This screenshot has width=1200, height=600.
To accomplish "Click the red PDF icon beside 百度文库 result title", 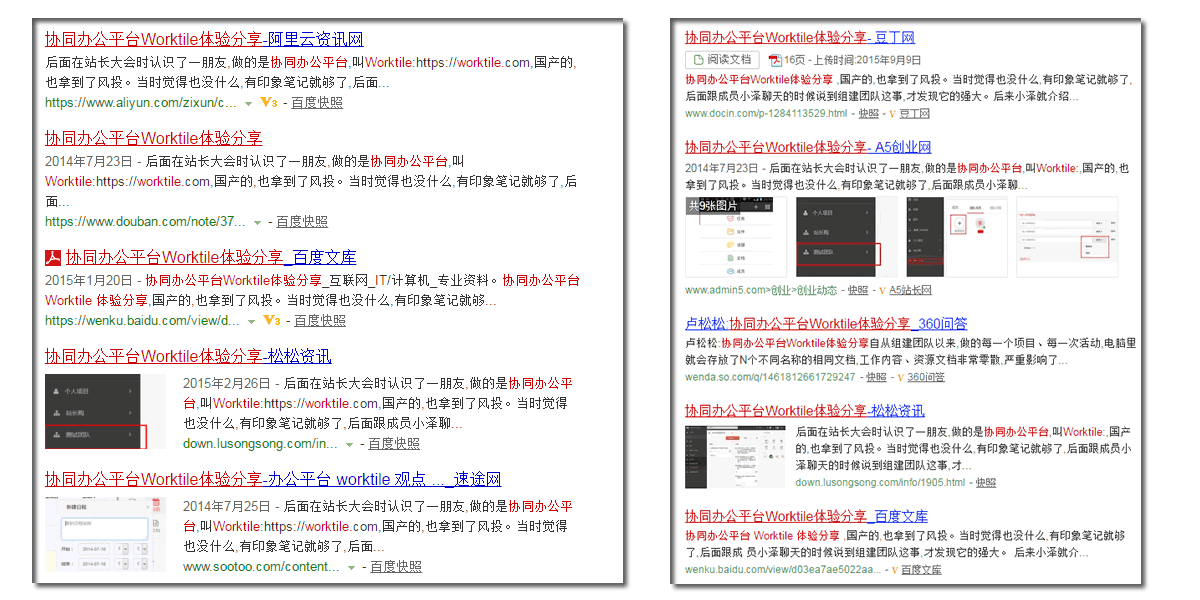I will click(50, 257).
